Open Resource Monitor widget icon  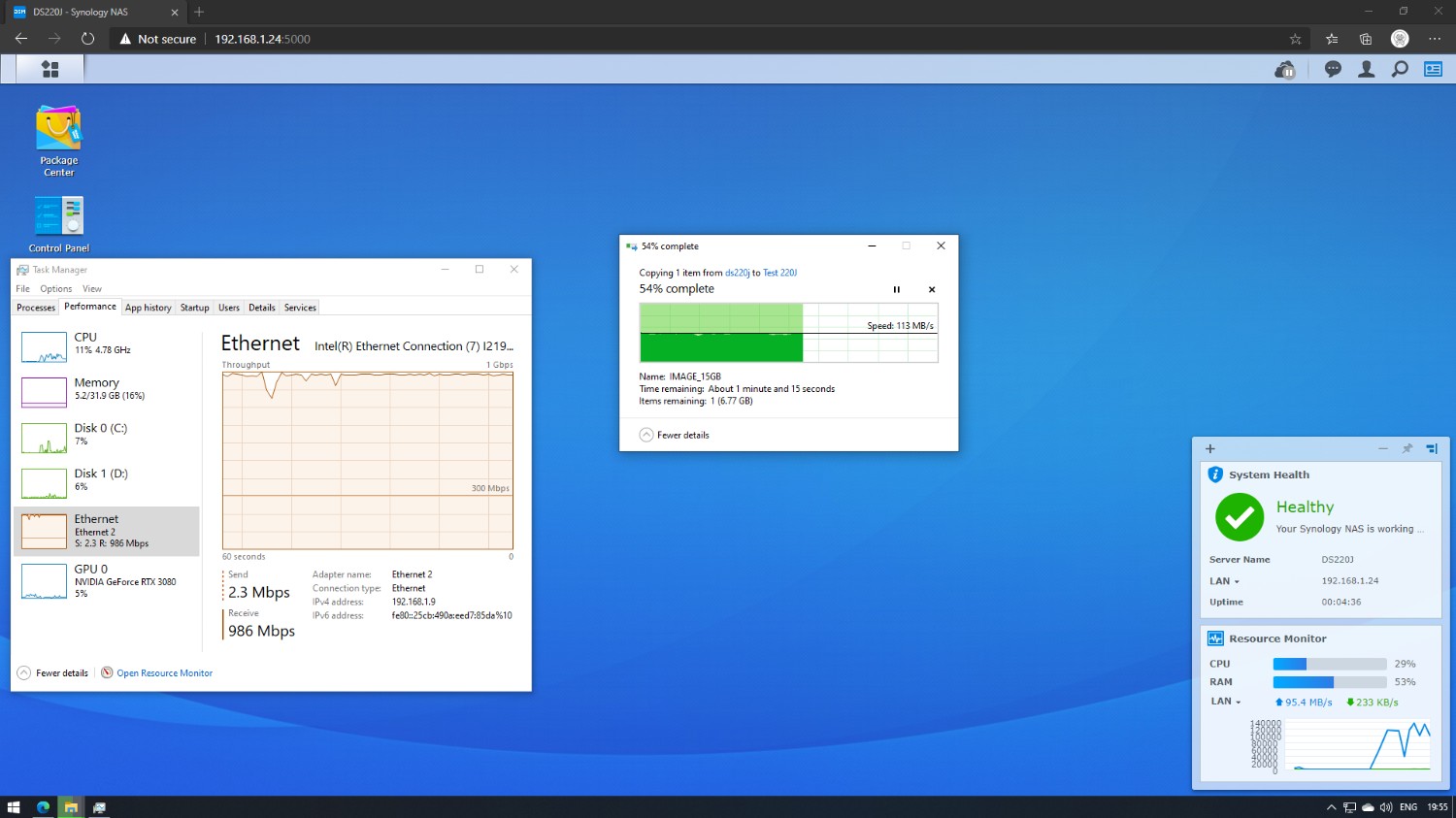pos(1215,638)
